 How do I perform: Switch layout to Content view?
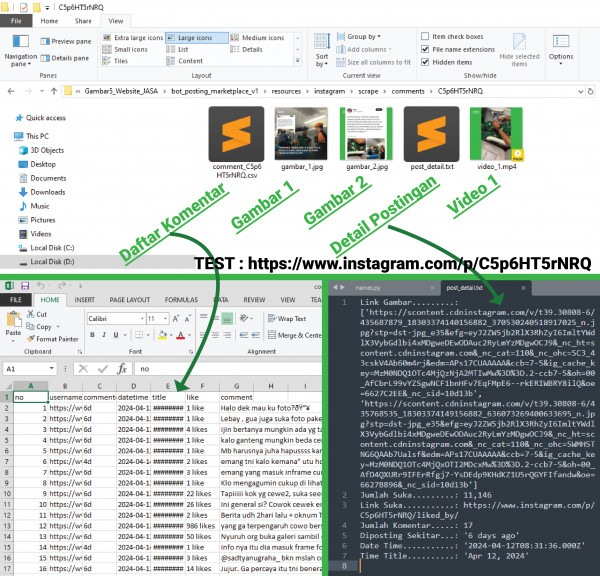pos(184,61)
